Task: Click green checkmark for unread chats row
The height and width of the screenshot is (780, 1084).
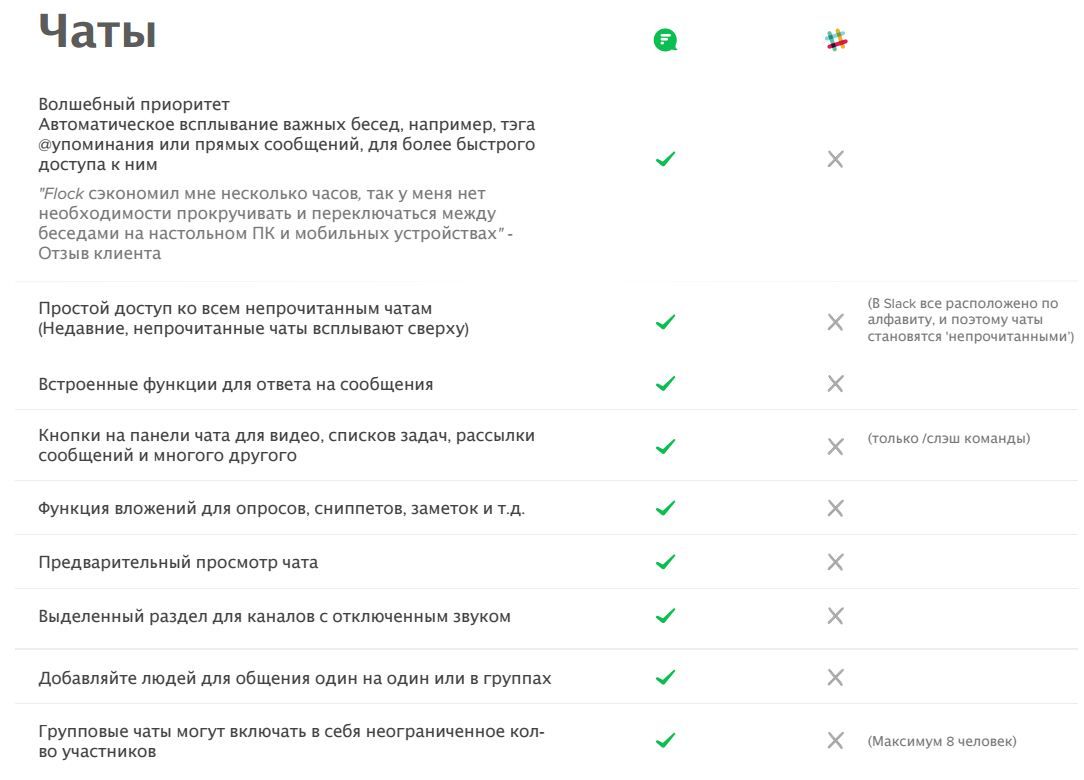Action: (x=665, y=322)
